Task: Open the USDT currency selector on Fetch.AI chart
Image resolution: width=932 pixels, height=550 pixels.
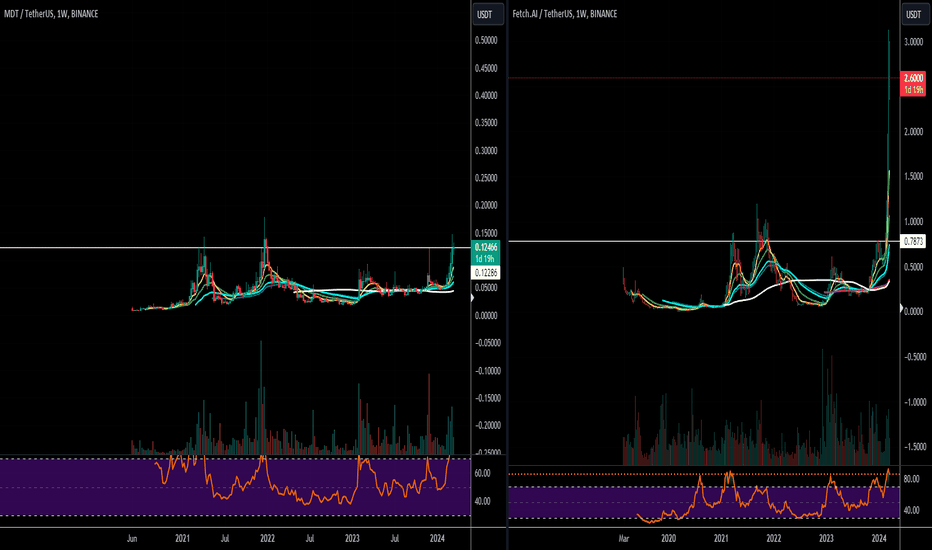Action: [915, 14]
